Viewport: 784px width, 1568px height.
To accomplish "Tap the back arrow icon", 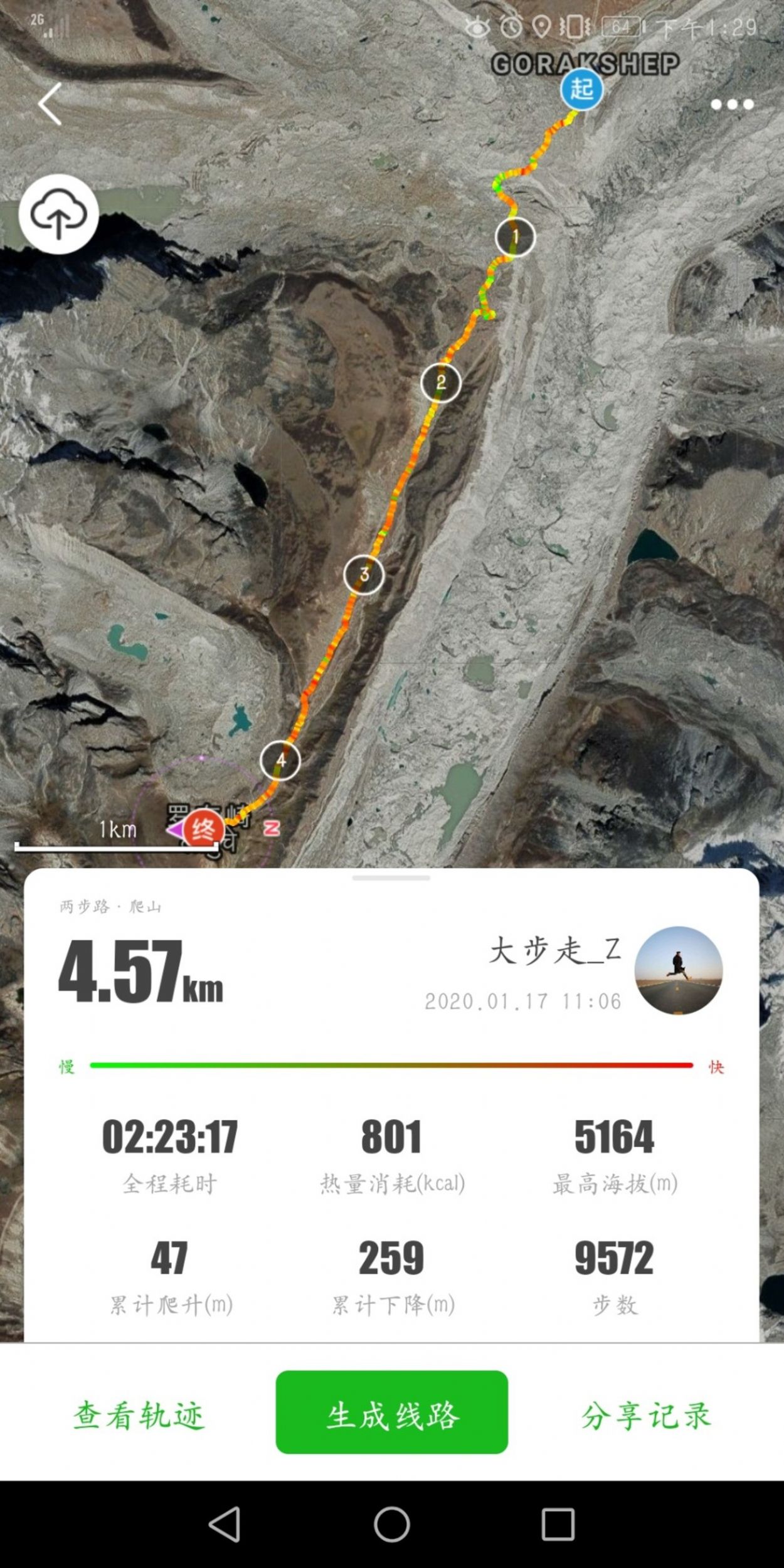I will coord(50,103).
